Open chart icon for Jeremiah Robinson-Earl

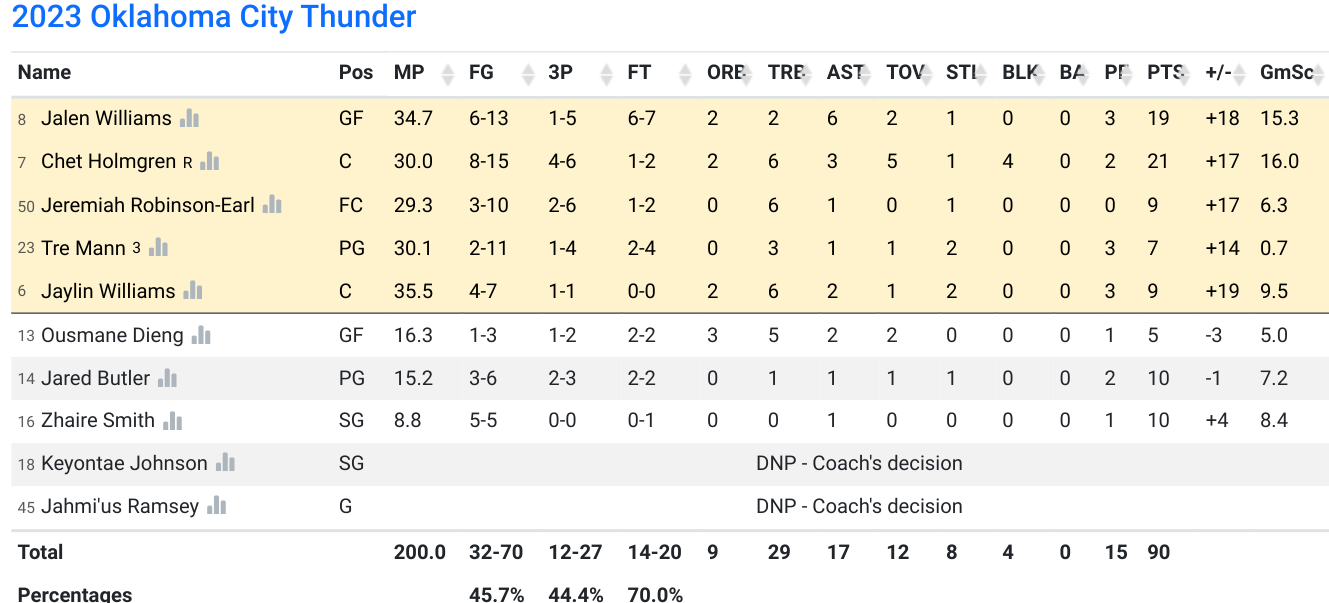(272, 205)
